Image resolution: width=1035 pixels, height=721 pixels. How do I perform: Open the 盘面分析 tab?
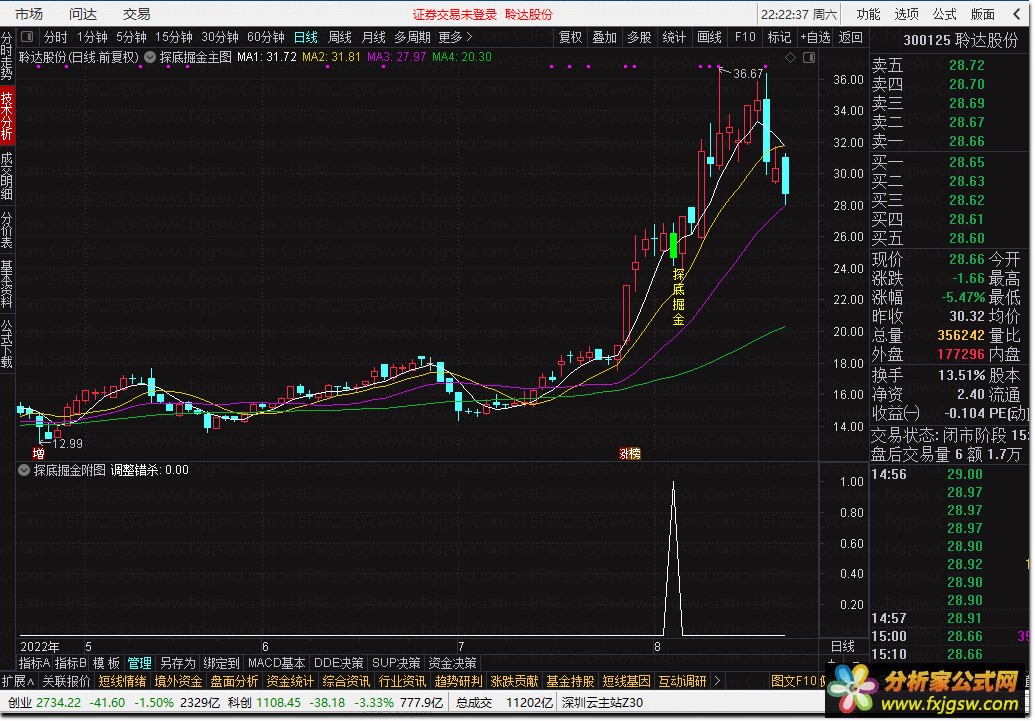(234, 681)
